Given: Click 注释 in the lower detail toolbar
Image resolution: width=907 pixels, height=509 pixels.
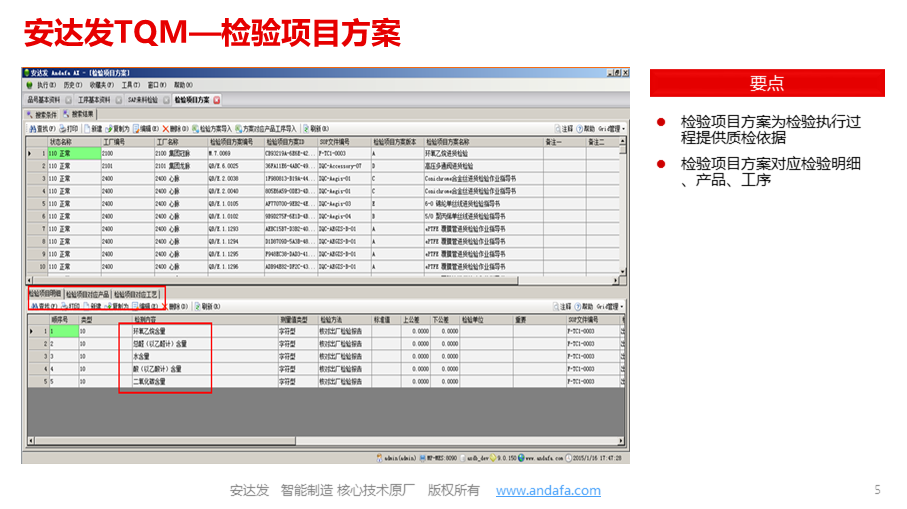Looking at the screenshot, I should coord(562,306).
